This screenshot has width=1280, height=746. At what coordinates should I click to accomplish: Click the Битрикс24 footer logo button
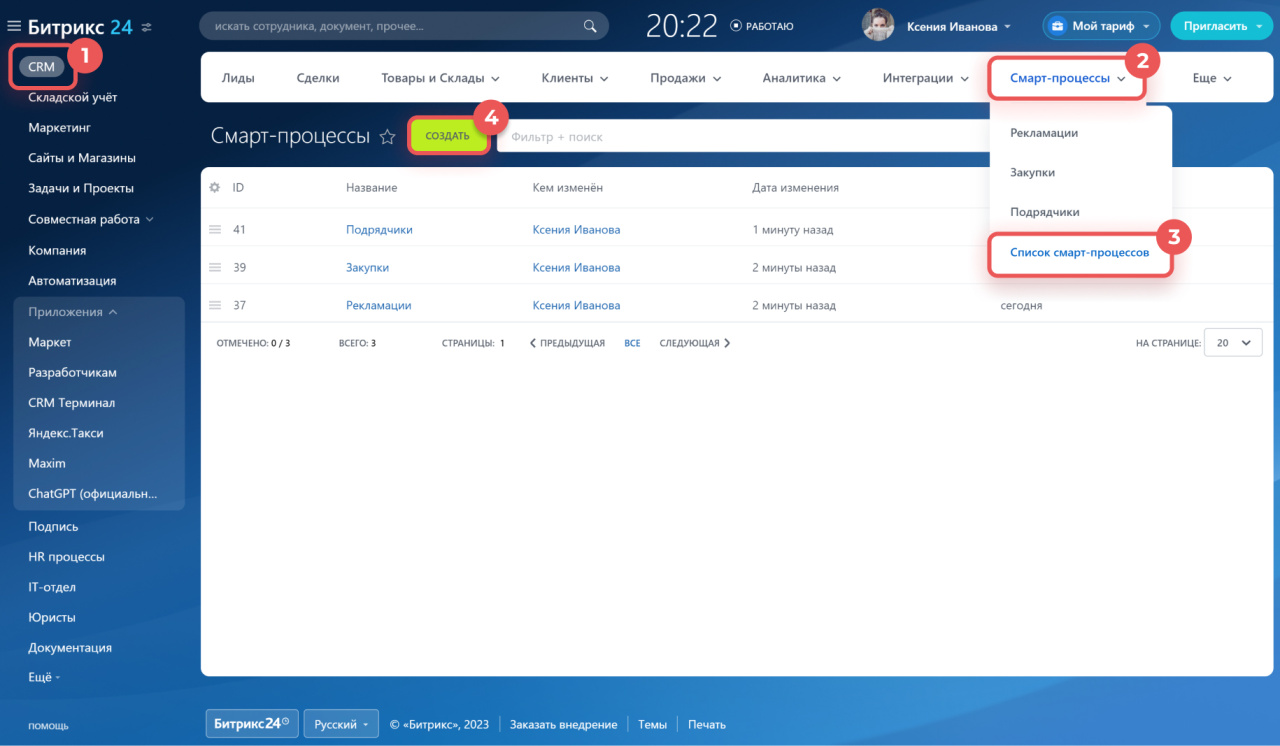click(252, 723)
